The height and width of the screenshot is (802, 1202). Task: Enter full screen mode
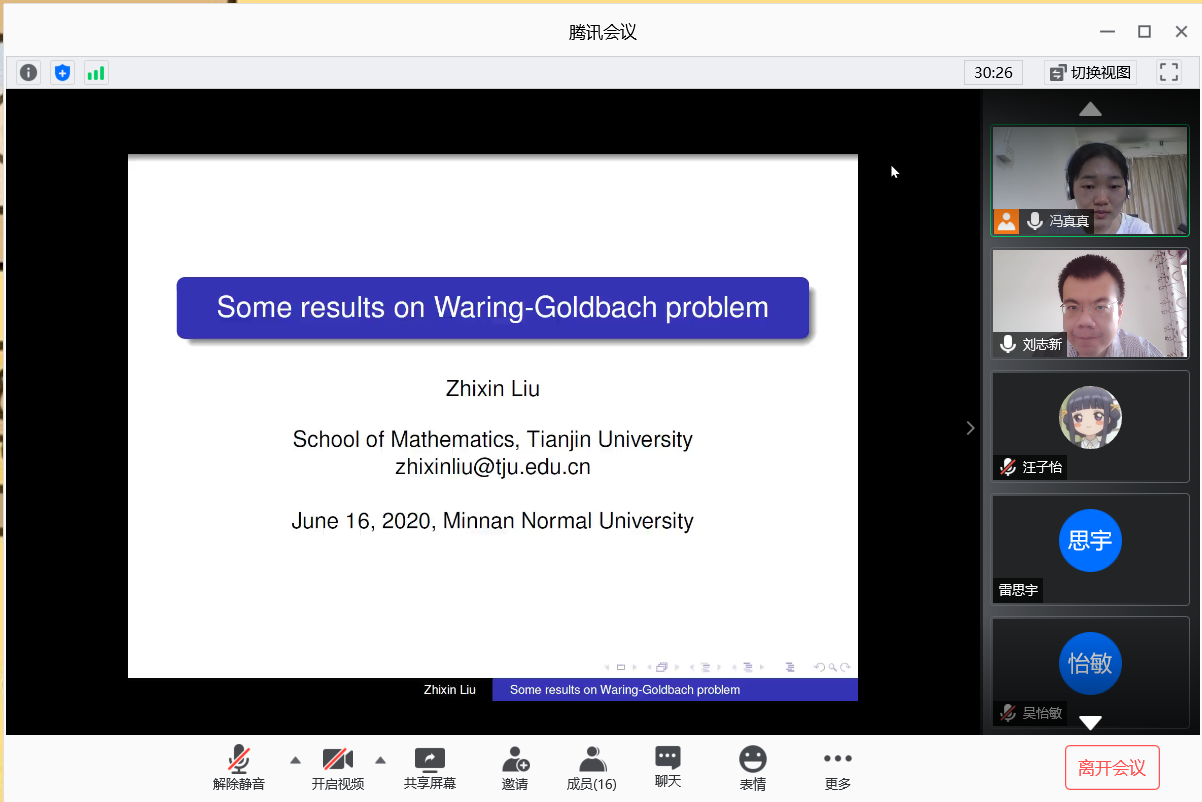[x=1168, y=72]
